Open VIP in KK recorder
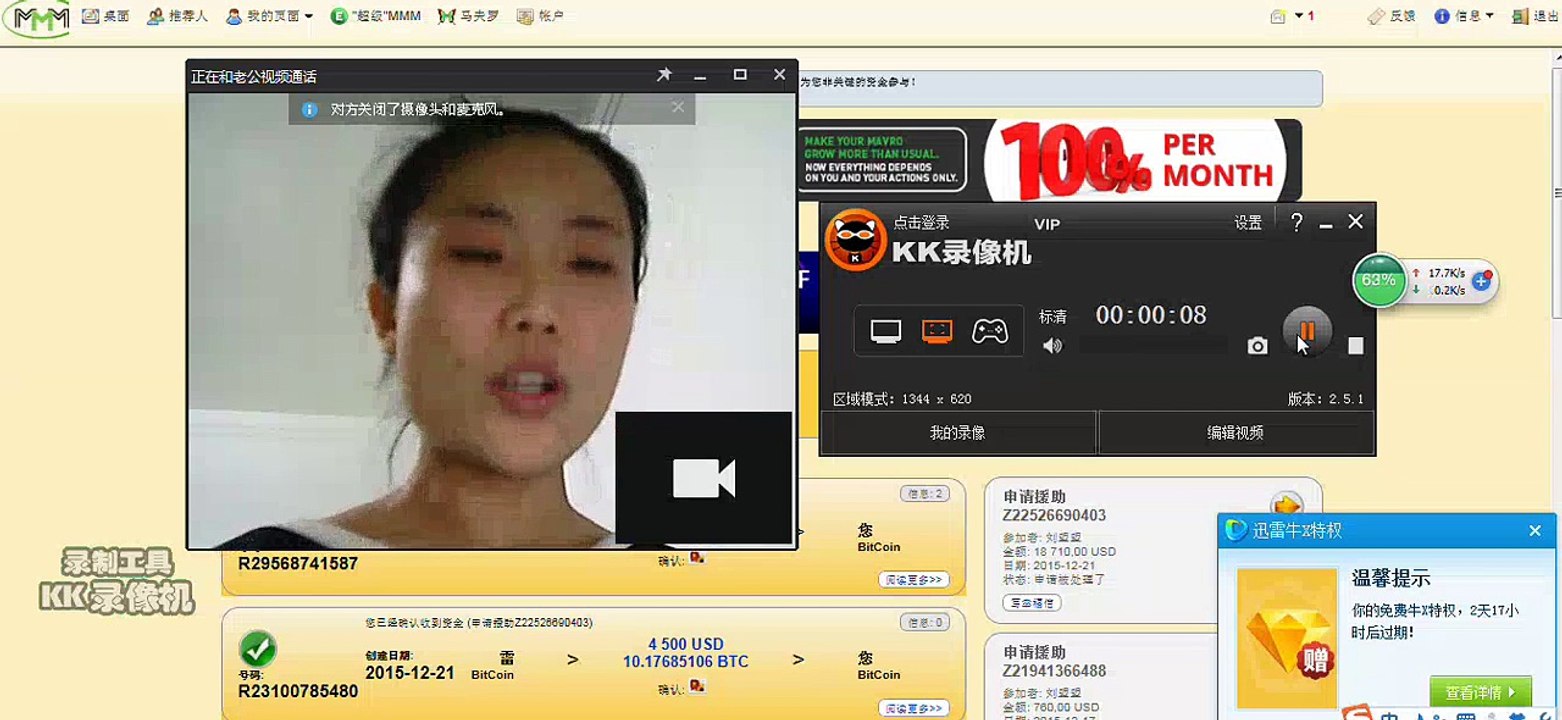1562x720 pixels. coord(1046,224)
